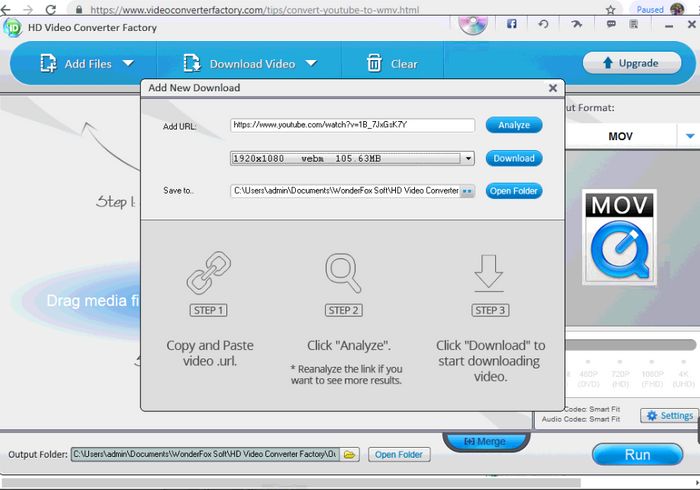Open the feedback chat bubble icon

pos(611,24)
